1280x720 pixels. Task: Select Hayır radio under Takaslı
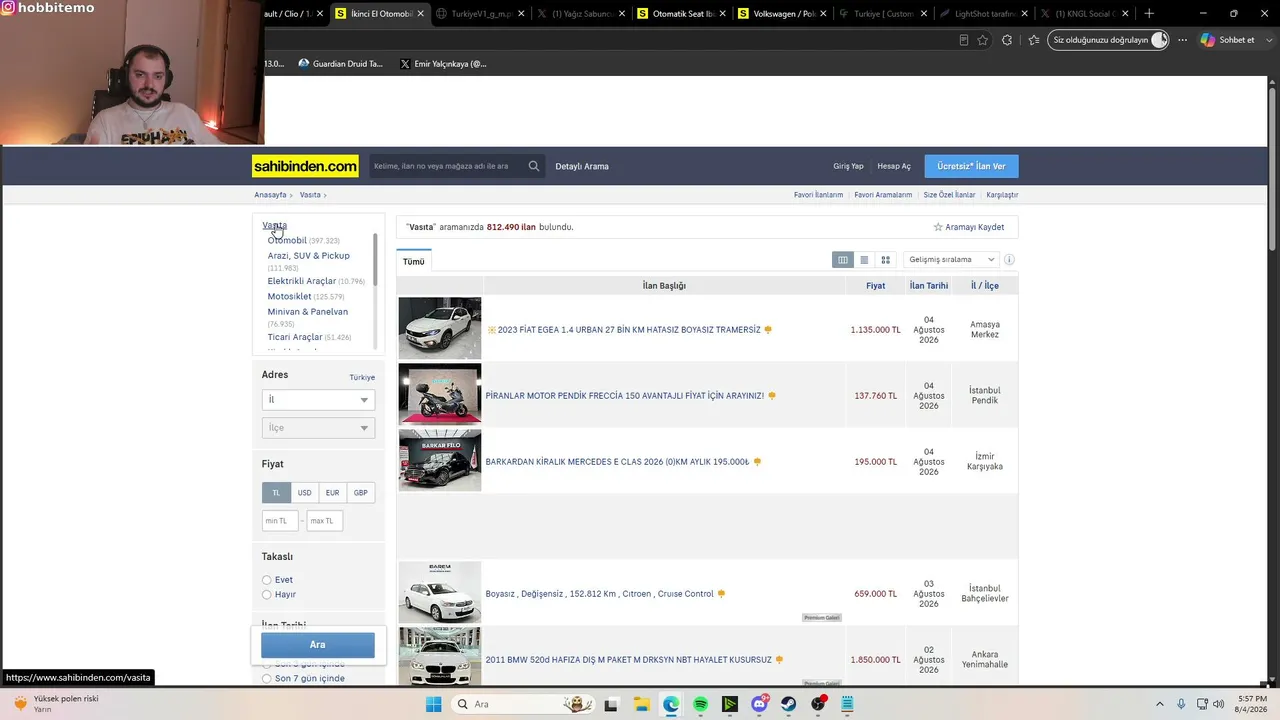tap(267, 595)
